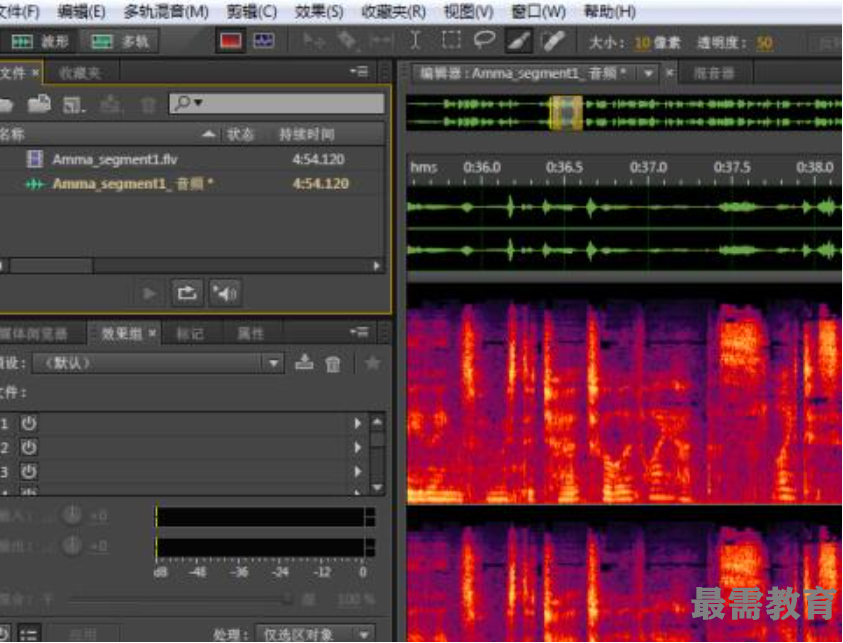Click the preview Play button in Files panel

click(x=149, y=294)
